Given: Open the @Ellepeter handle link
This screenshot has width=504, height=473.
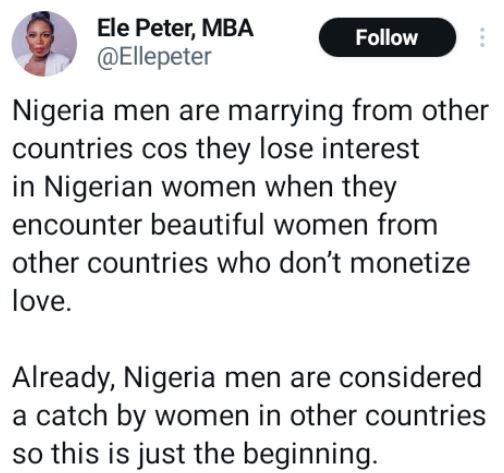Looking at the screenshot, I should (x=154, y=57).
